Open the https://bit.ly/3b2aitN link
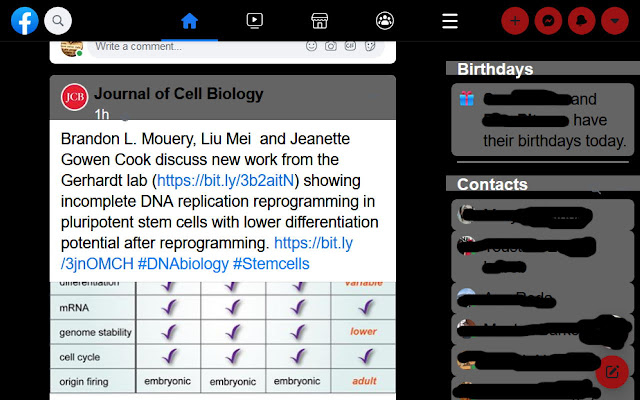Viewport: 640px width, 400px height. tap(225, 180)
